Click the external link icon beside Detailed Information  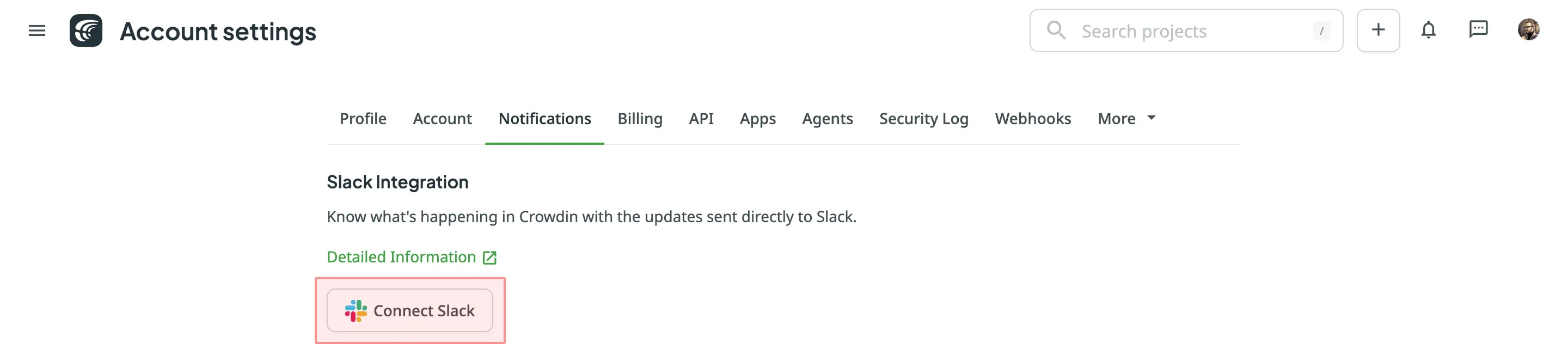coord(491,256)
